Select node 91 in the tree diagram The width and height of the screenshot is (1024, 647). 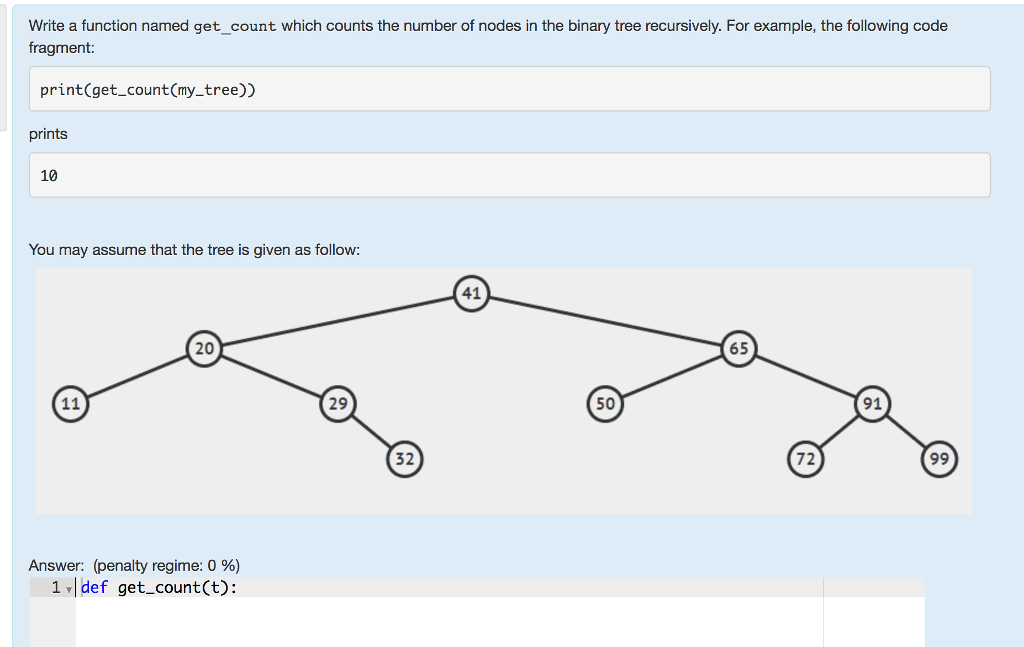tap(872, 404)
